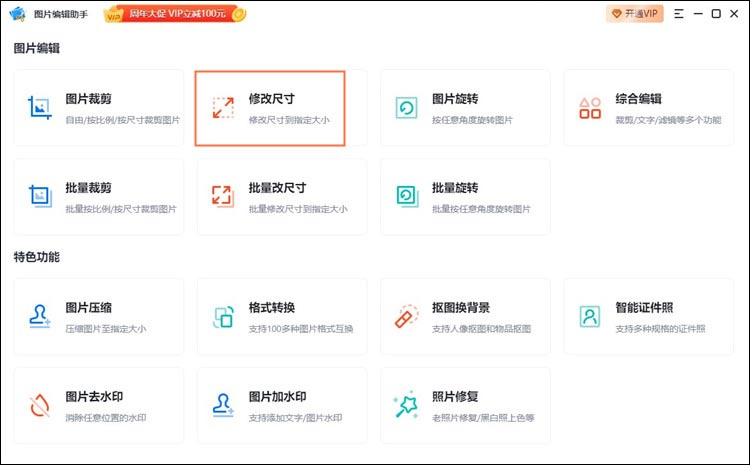Choose the 批量改尺寸 title
The width and height of the screenshot is (750, 465).
(x=277, y=188)
